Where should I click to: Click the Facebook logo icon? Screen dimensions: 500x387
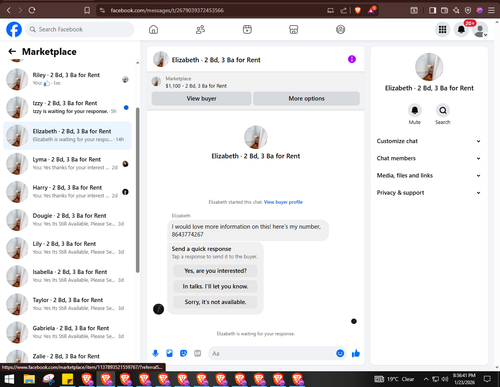(x=14, y=29)
